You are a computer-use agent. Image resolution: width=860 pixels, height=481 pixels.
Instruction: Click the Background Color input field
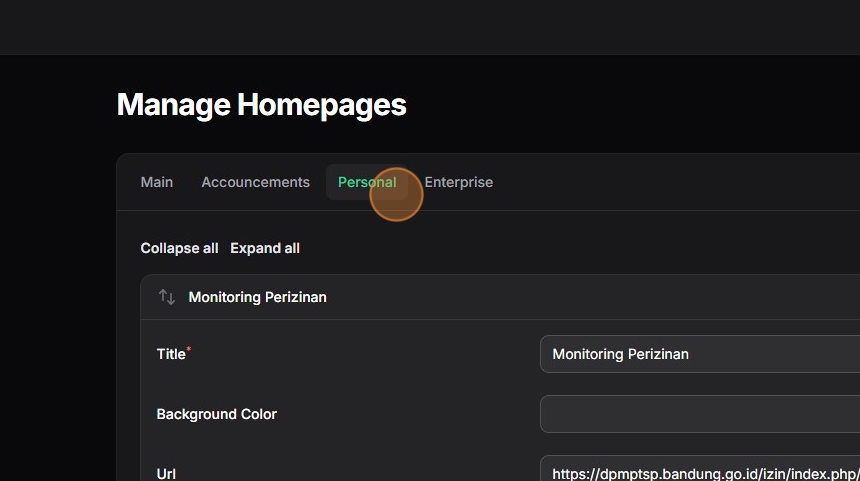coord(700,414)
